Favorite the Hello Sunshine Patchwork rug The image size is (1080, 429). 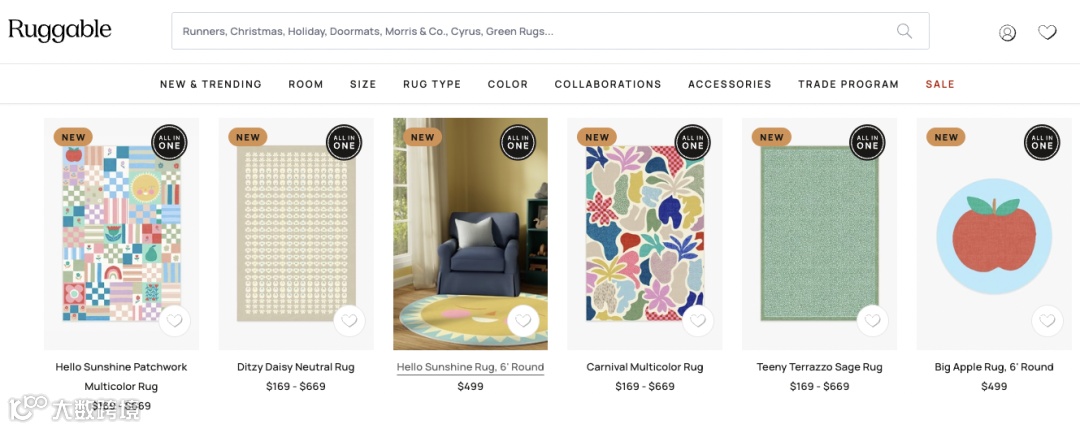pyautogui.click(x=174, y=321)
